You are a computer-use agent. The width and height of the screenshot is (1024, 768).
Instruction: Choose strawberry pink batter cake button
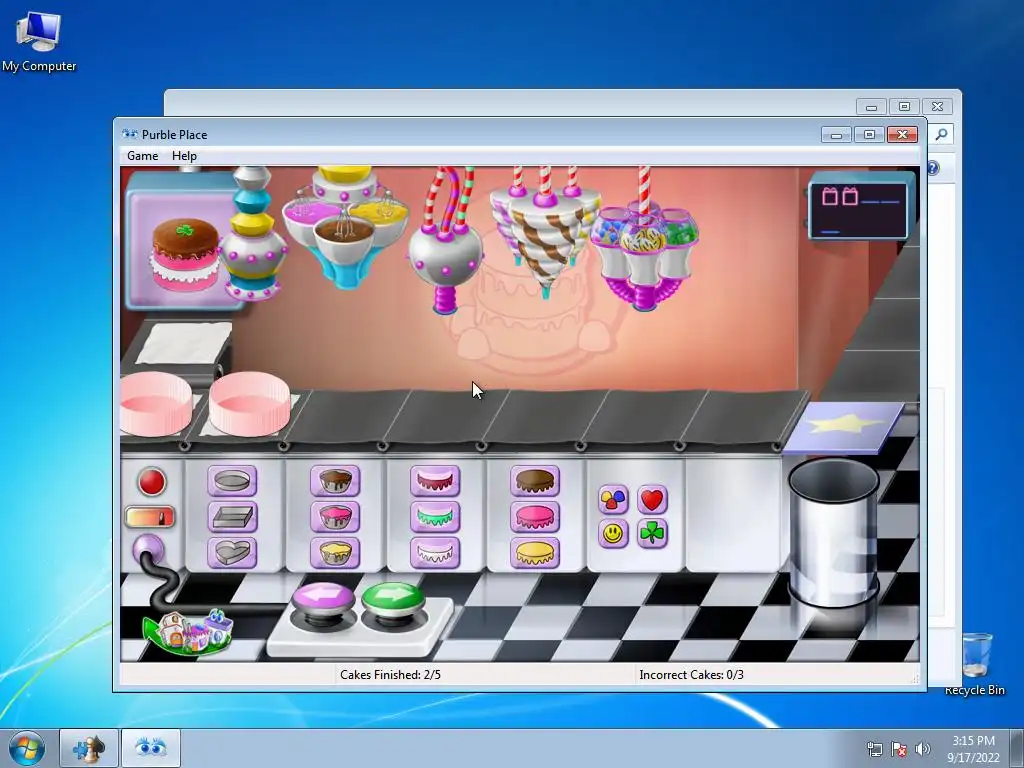[x=335, y=517]
